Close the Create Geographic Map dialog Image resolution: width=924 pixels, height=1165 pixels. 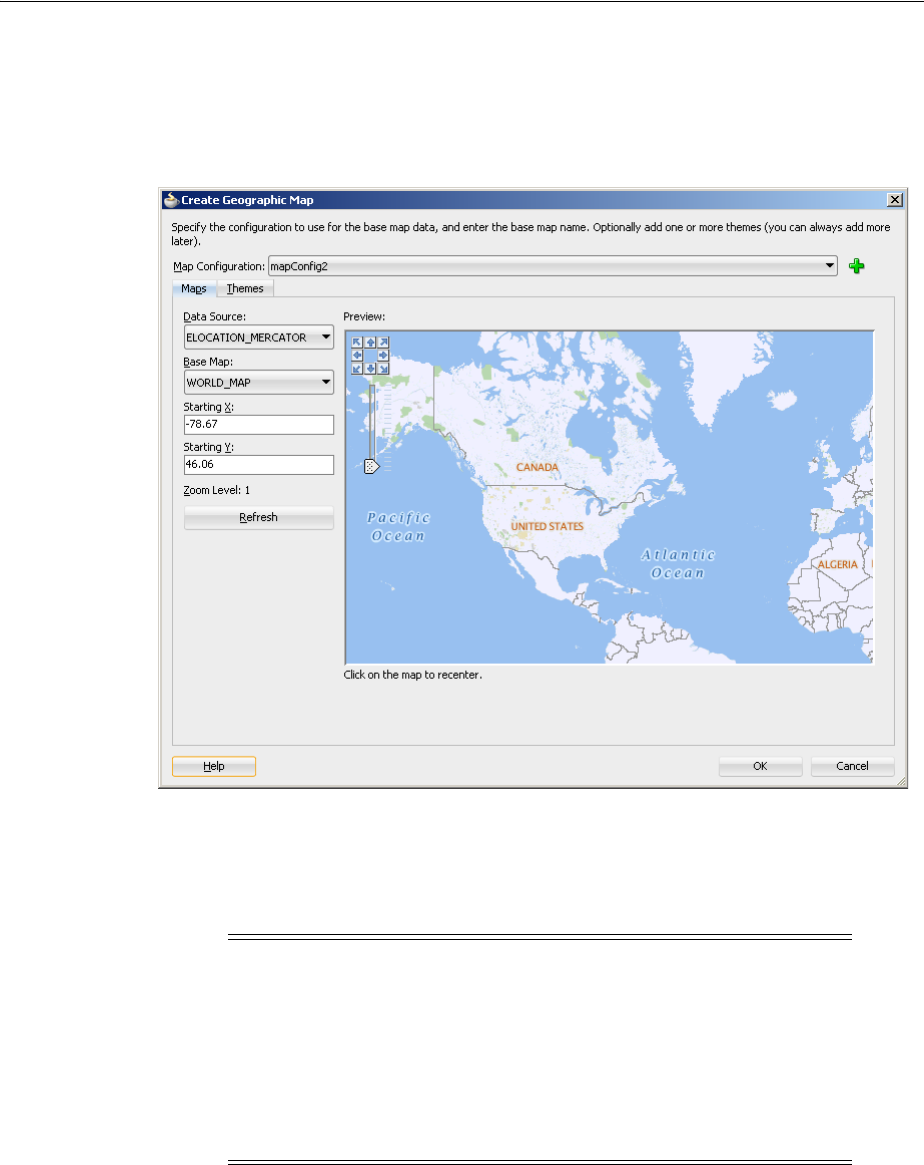click(x=895, y=200)
